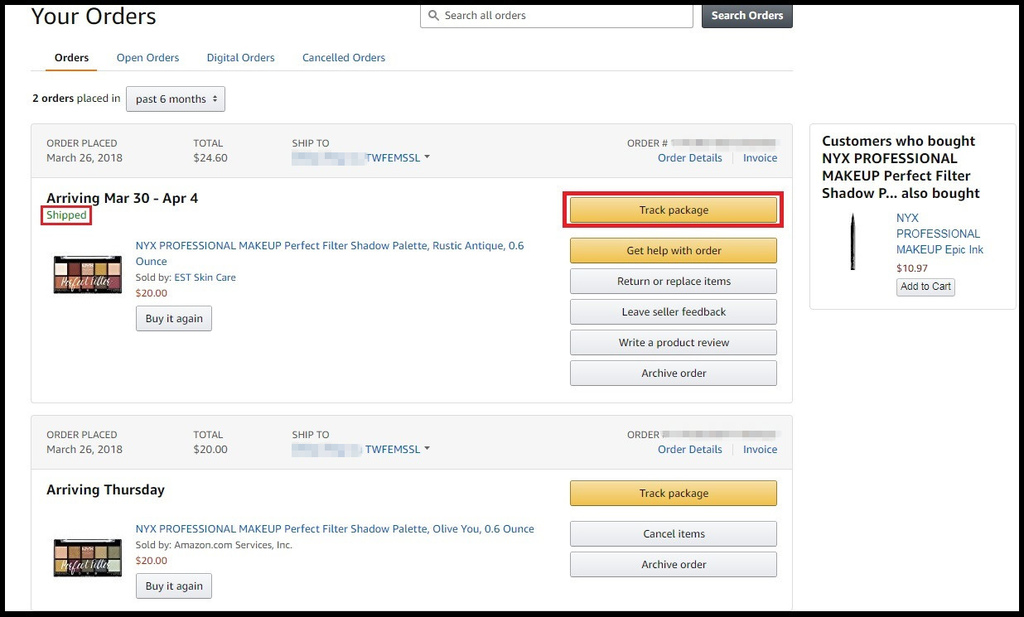Screen dimensions: 1024x617
Task: Add NYX Epic Ink to cart
Action: coord(925,287)
